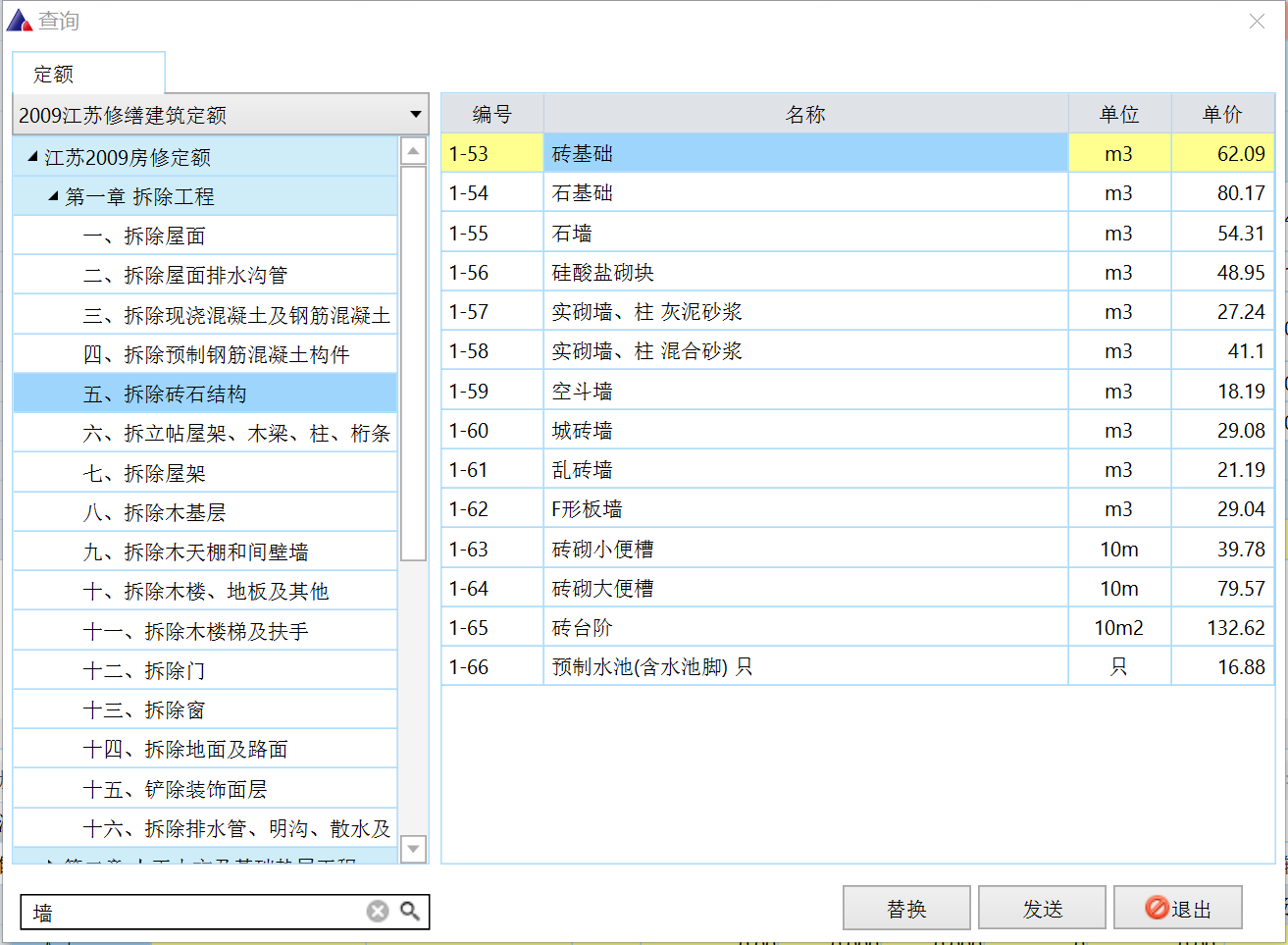Click the tree vertical scrollbar thumb
Image resolution: width=1288 pixels, height=945 pixels.
(414, 363)
